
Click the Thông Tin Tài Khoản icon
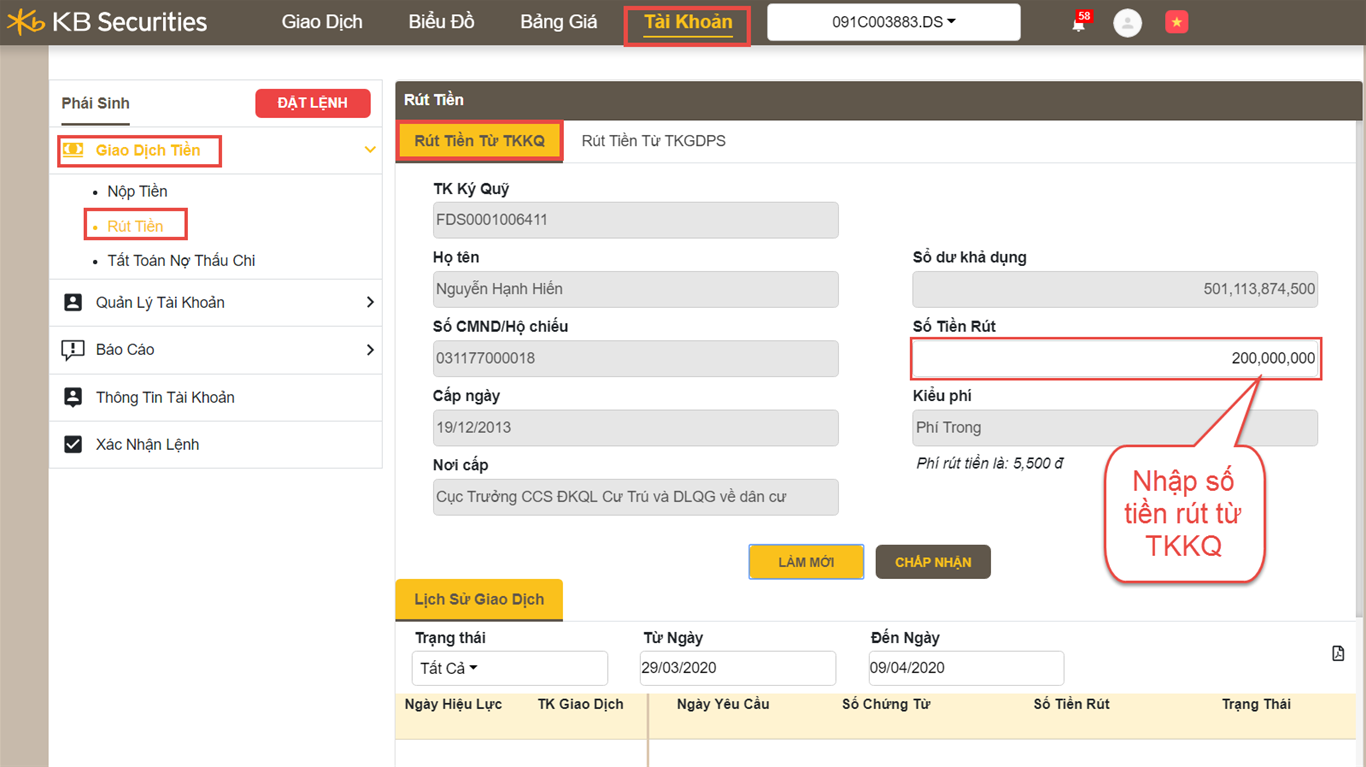(x=73, y=397)
